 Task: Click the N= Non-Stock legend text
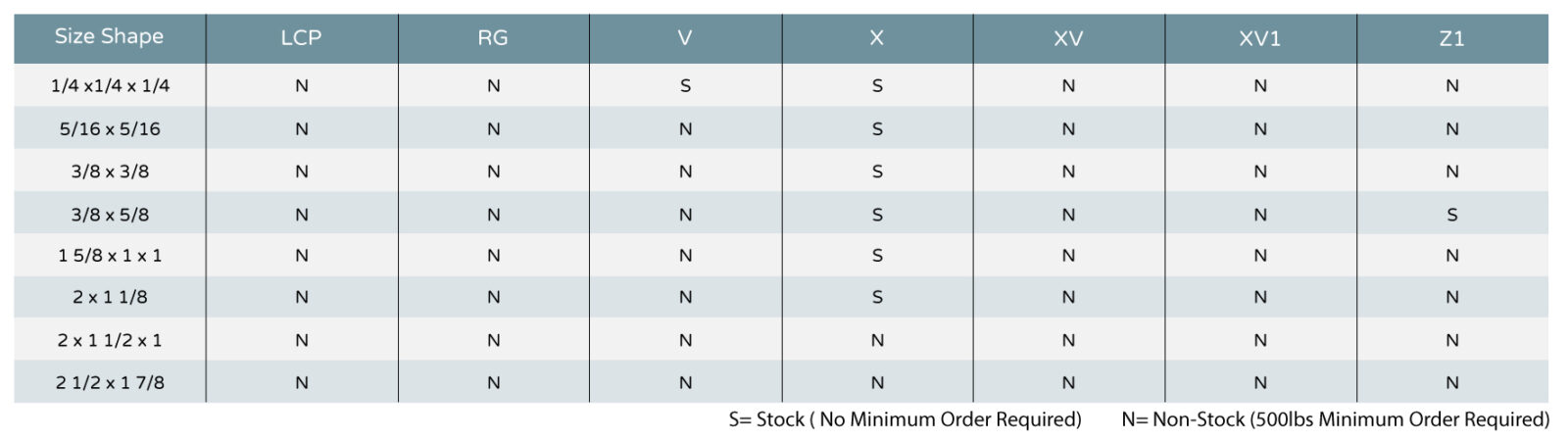coord(1336,419)
